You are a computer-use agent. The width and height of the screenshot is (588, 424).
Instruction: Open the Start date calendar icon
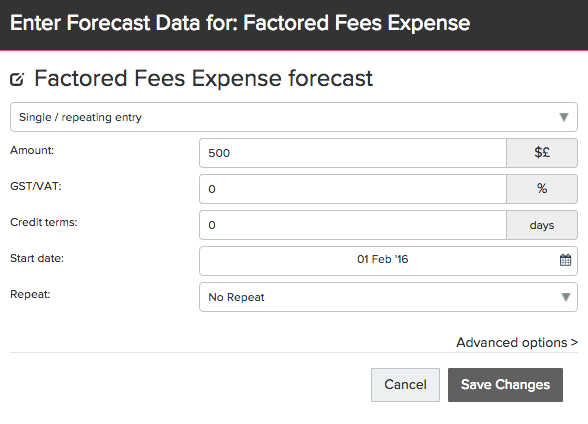pyautogui.click(x=565, y=260)
